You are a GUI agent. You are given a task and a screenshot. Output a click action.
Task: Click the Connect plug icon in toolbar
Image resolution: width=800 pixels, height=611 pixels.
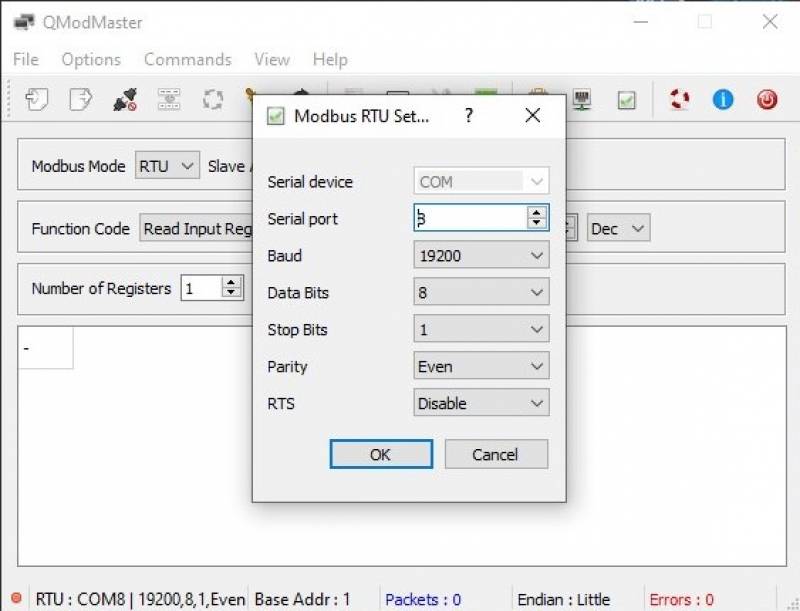(125, 99)
